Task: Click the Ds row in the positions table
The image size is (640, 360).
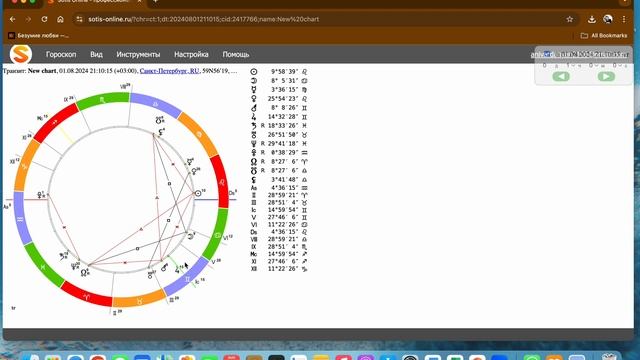Action: [279, 231]
